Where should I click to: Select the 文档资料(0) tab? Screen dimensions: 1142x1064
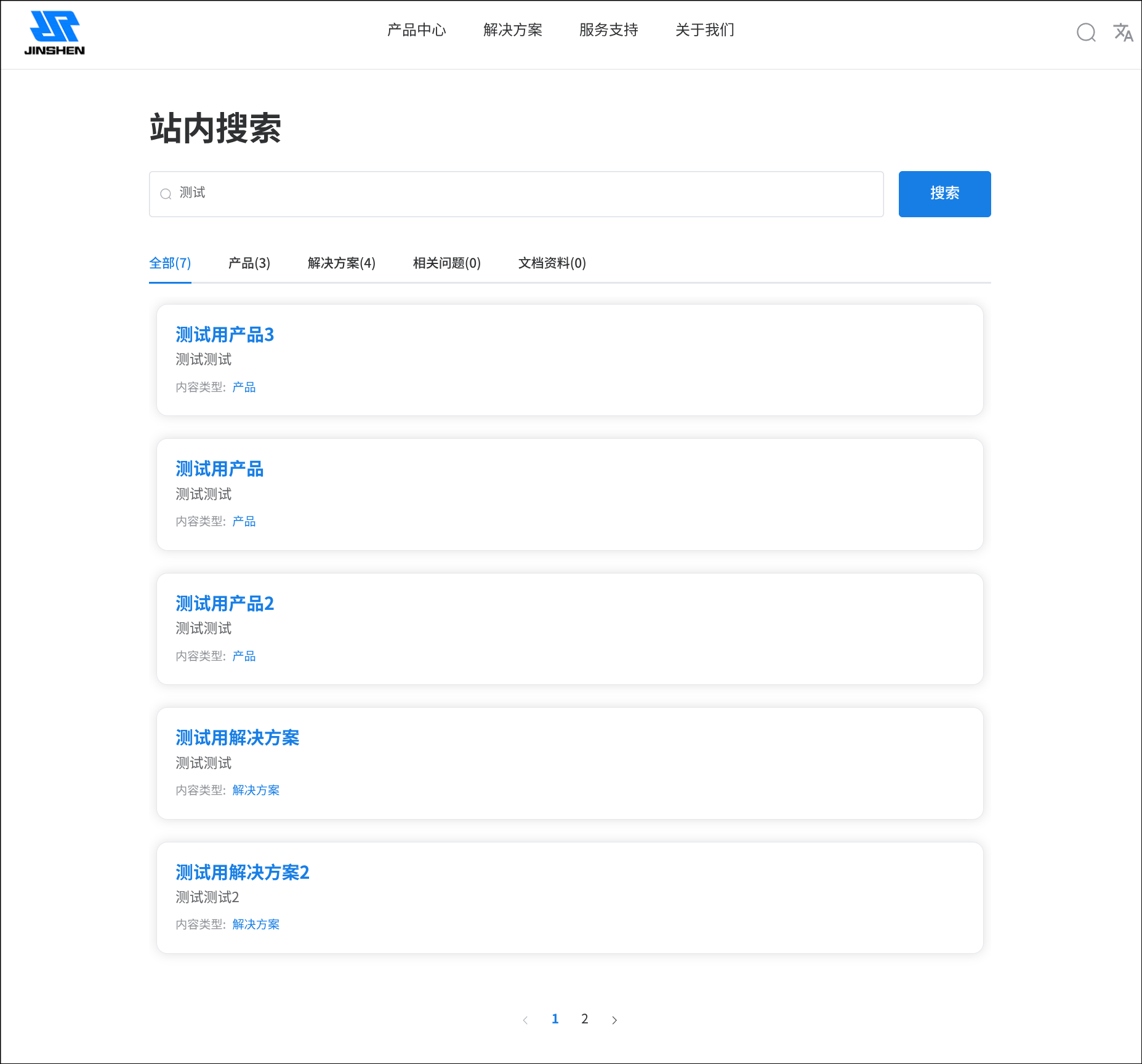(x=552, y=263)
